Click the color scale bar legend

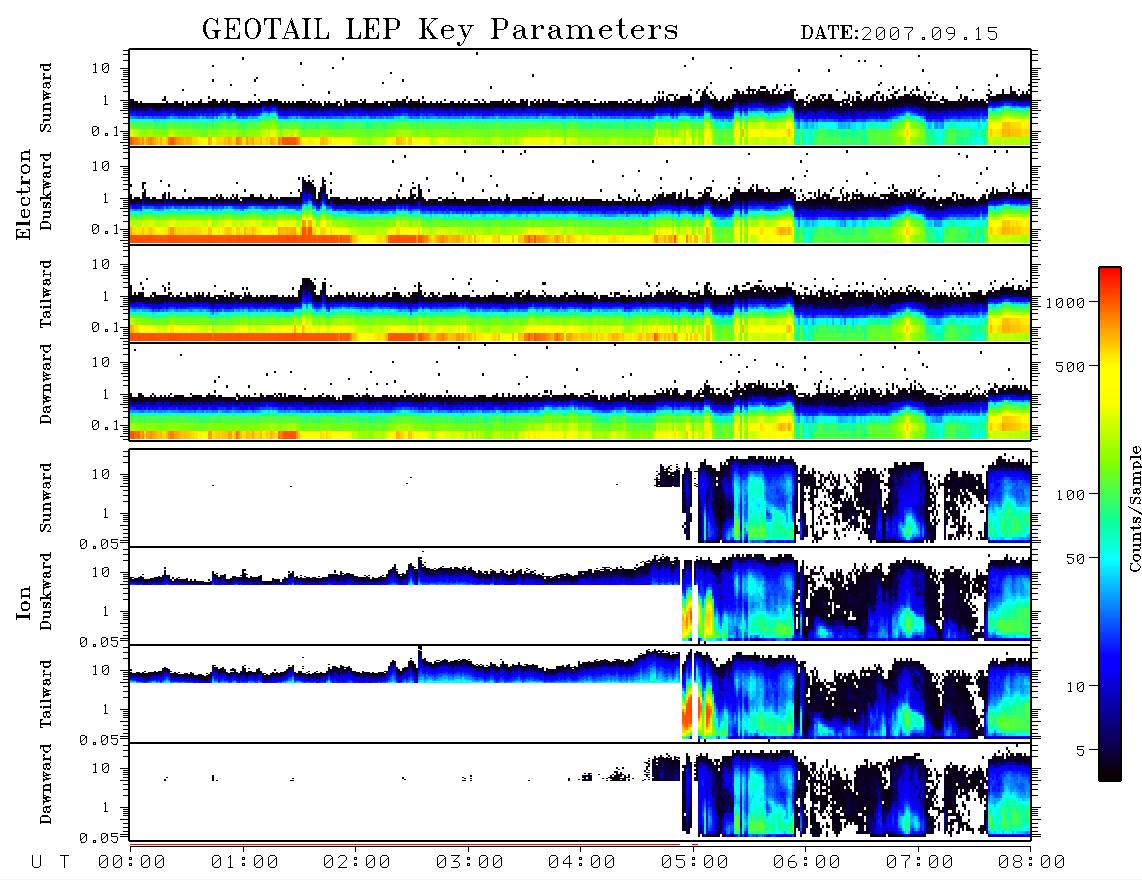point(1109,525)
